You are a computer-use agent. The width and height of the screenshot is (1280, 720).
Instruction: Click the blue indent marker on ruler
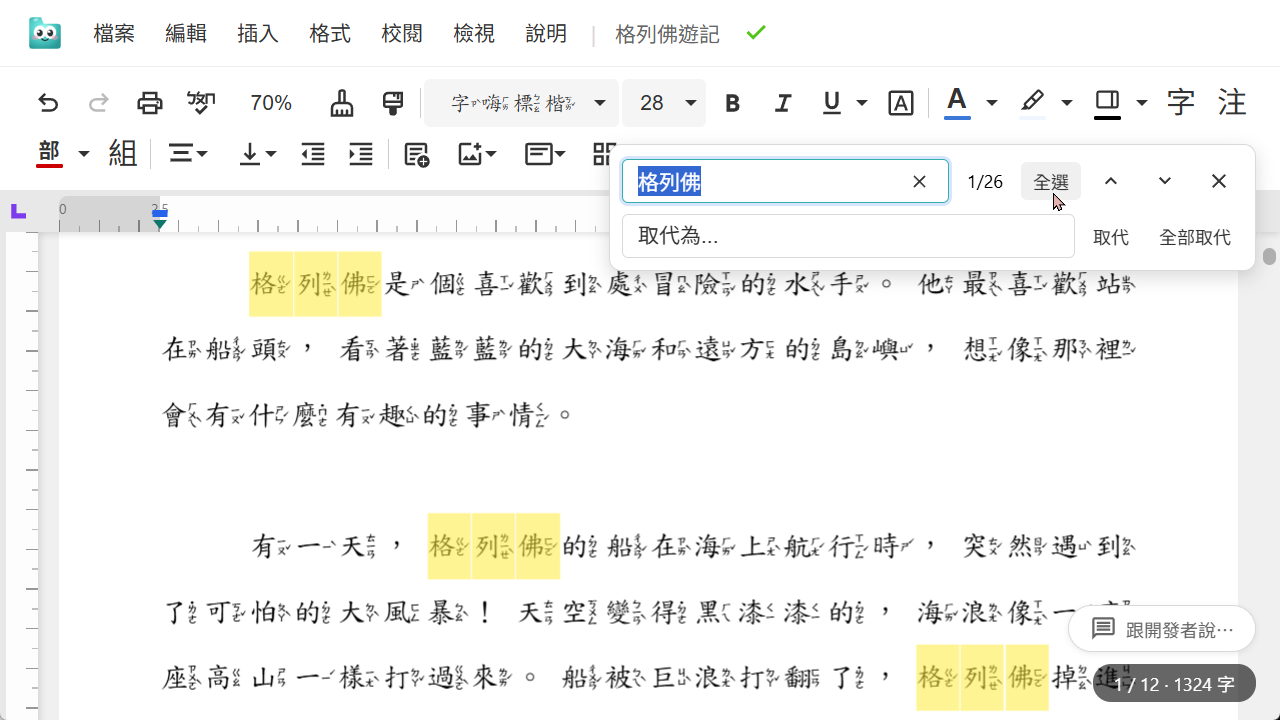(159, 212)
